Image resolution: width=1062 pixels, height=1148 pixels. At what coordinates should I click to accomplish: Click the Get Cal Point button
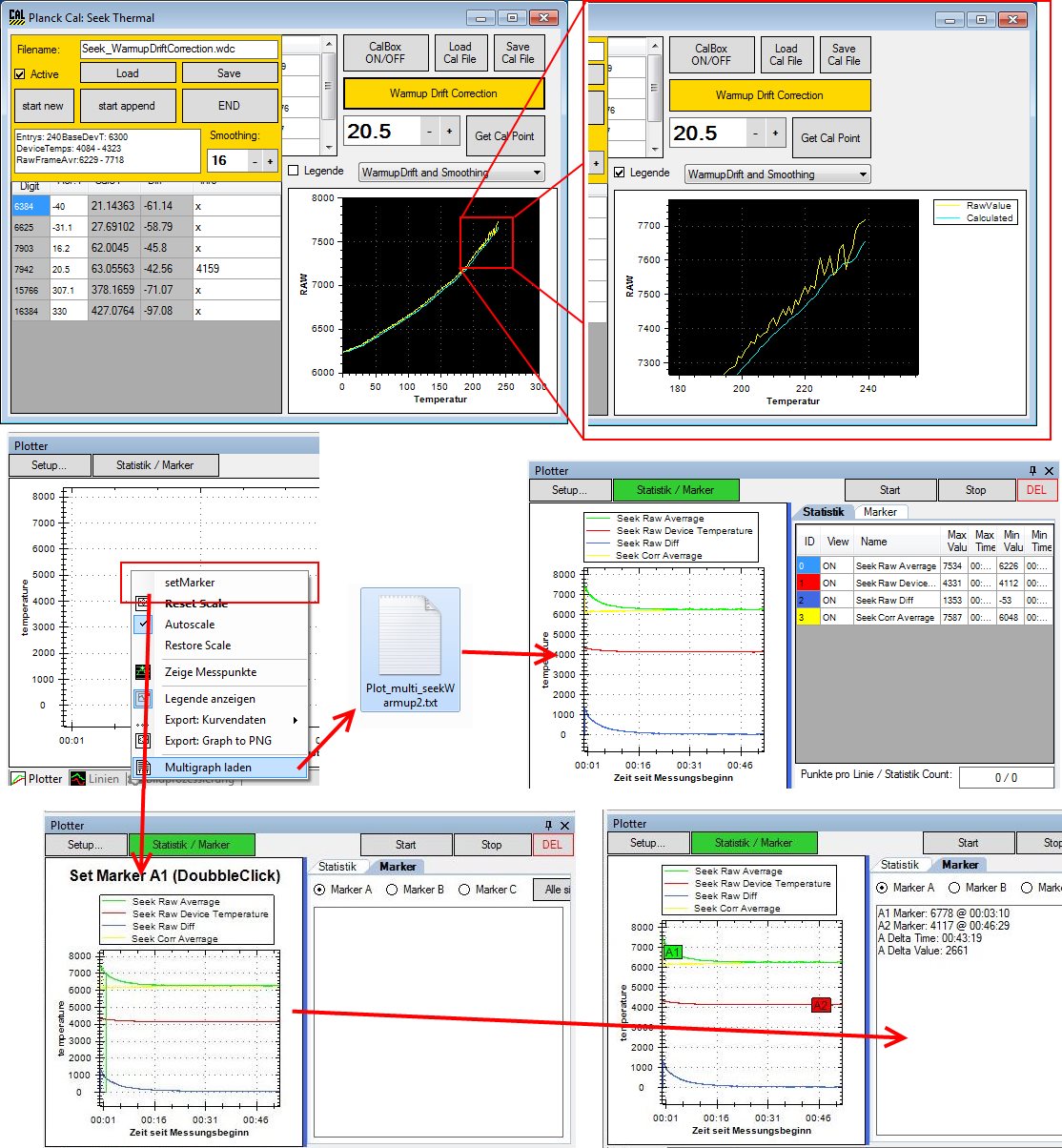504,136
